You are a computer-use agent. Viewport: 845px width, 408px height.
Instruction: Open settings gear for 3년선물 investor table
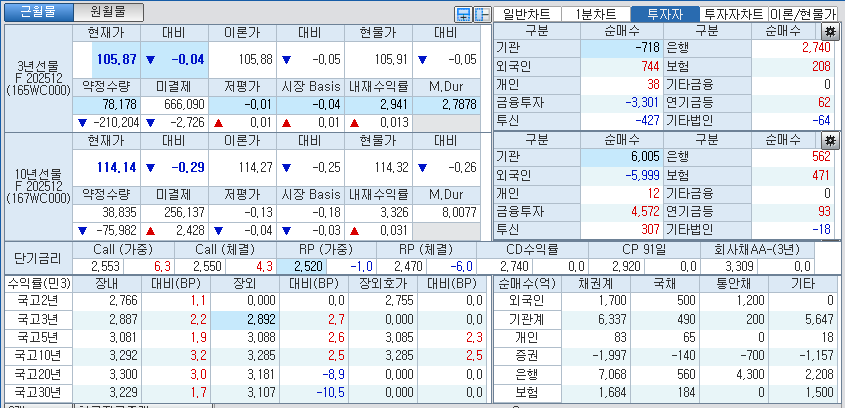[x=830, y=31]
